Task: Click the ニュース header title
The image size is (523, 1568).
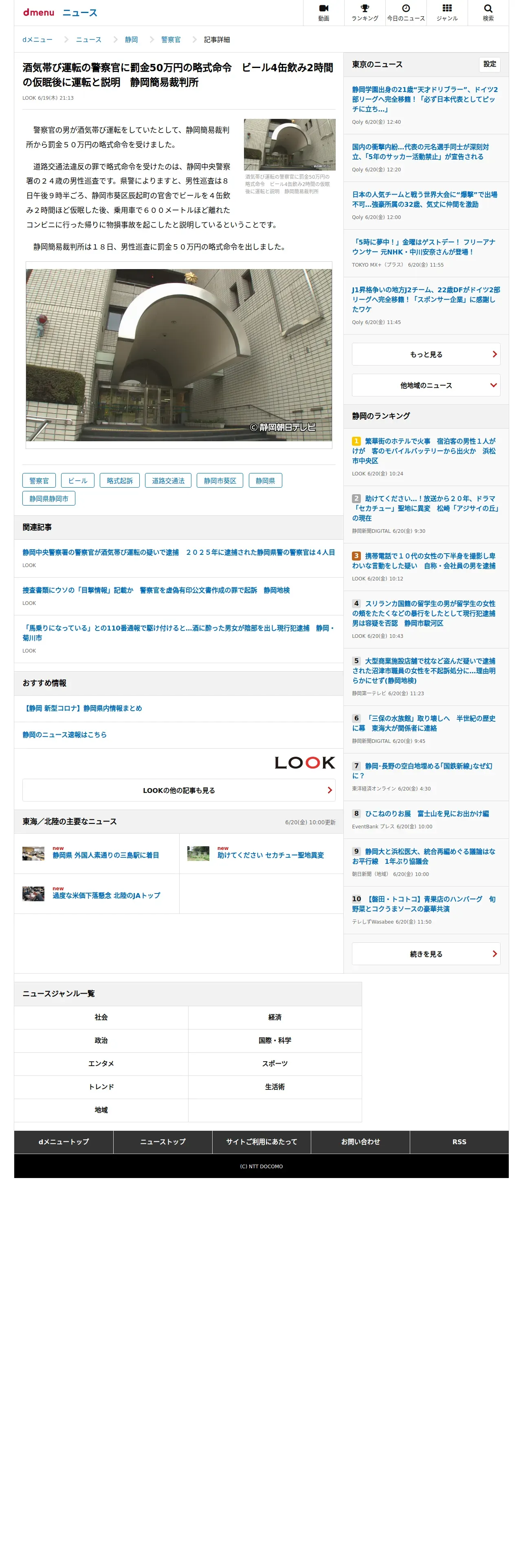Action: (79, 13)
